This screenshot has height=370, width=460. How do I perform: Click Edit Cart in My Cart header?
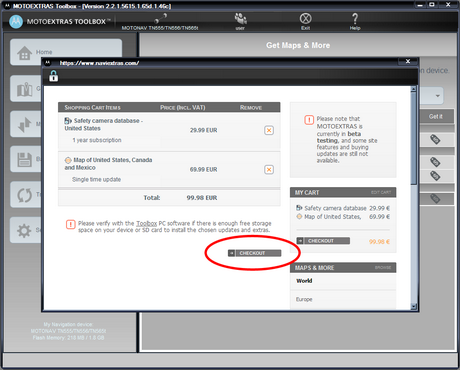point(381,192)
